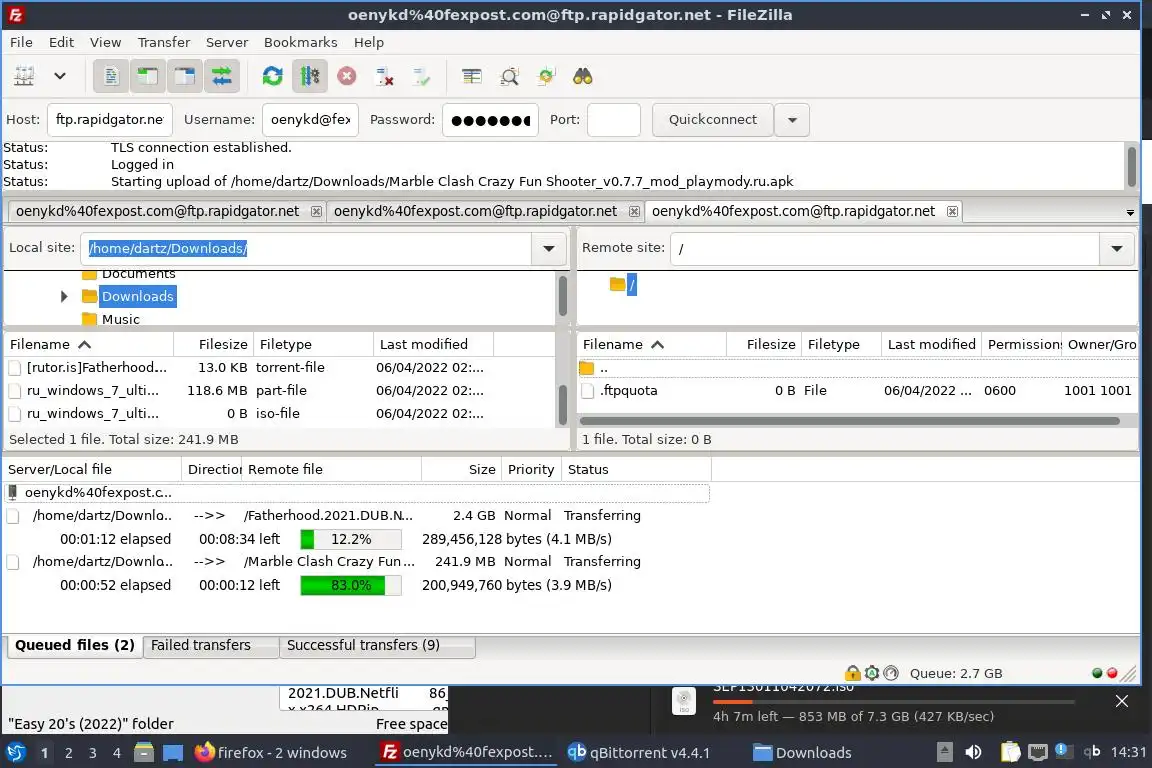
Task: Open the directory listing filters dialog
Action: [472, 76]
